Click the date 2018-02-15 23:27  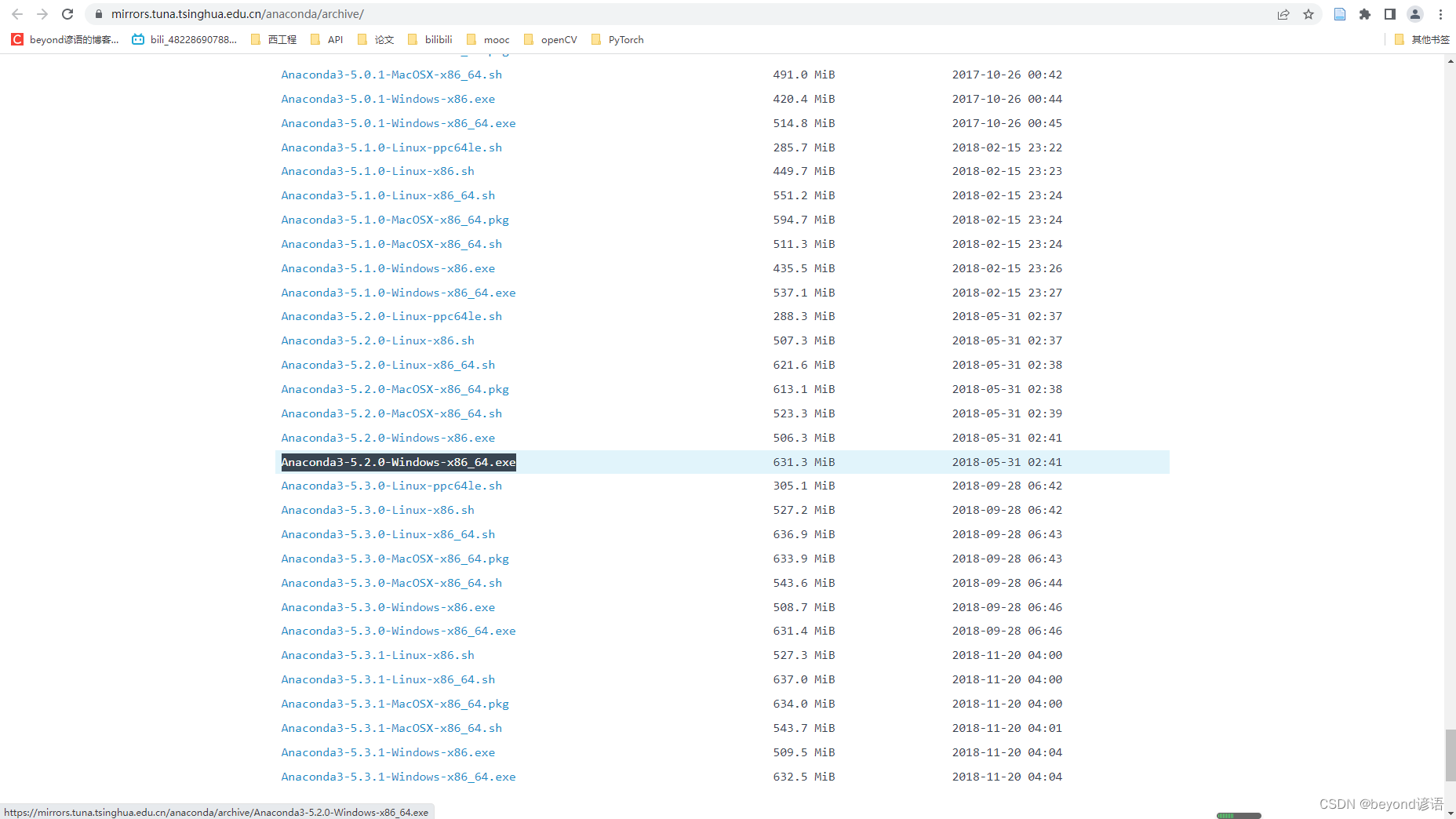(x=1007, y=293)
